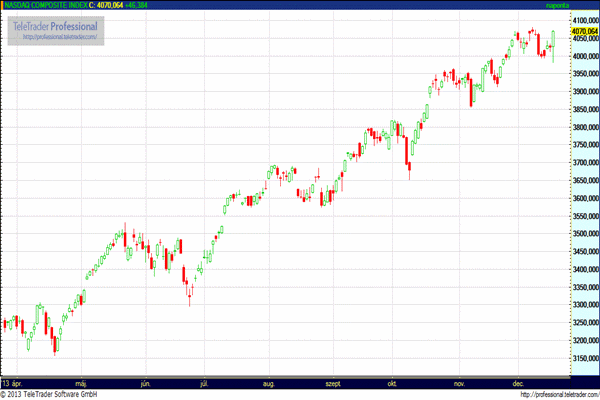
Task: Open the professional.teletrader.com link in watermark
Action: [60, 37]
